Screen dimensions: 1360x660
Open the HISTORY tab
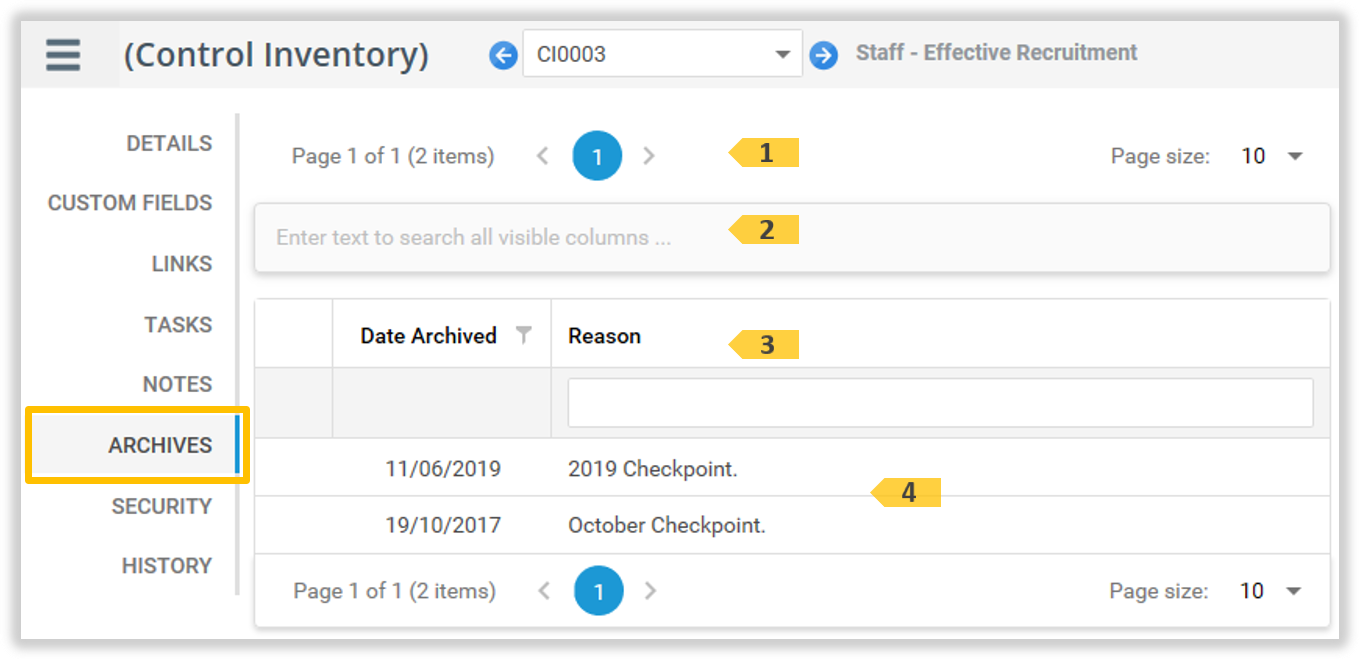(167, 565)
